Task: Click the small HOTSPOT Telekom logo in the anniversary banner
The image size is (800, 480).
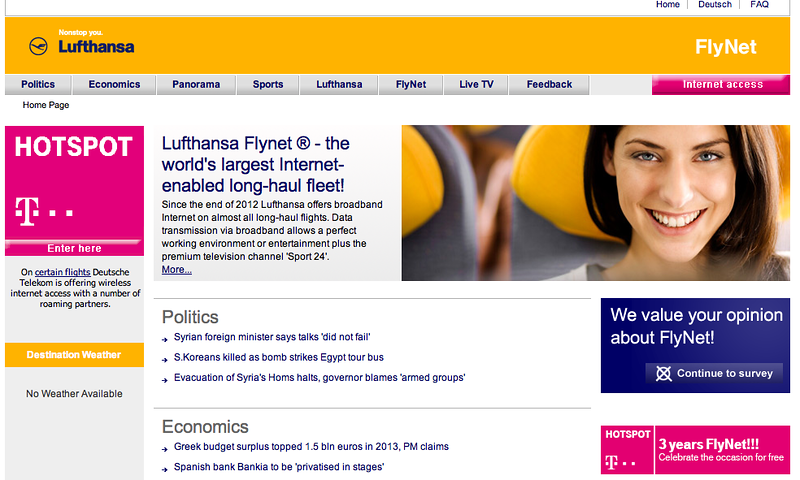Action: pos(627,450)
